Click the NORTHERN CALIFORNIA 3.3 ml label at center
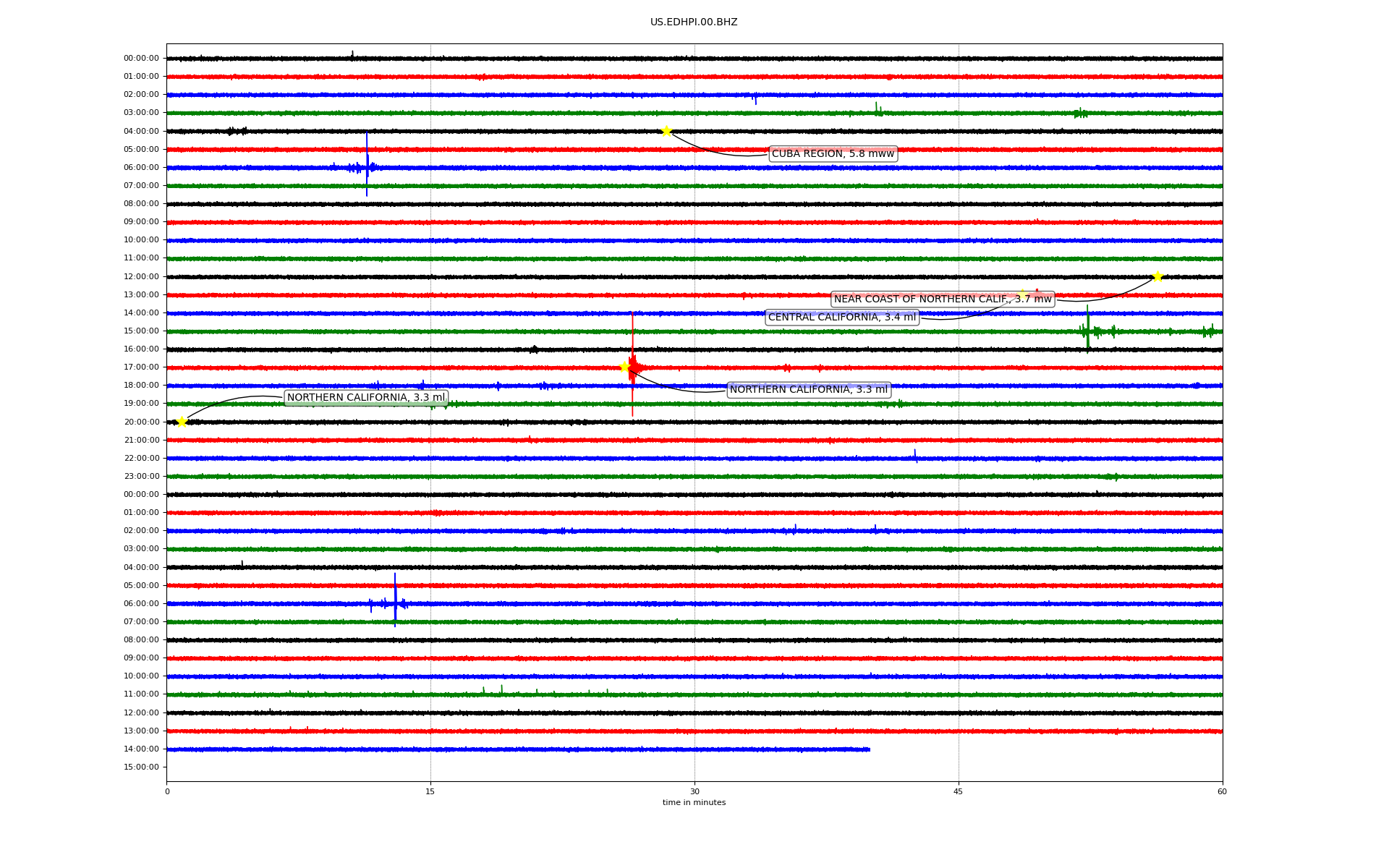The height and width of the screenshot is (868, 1389). coord(808,389)
